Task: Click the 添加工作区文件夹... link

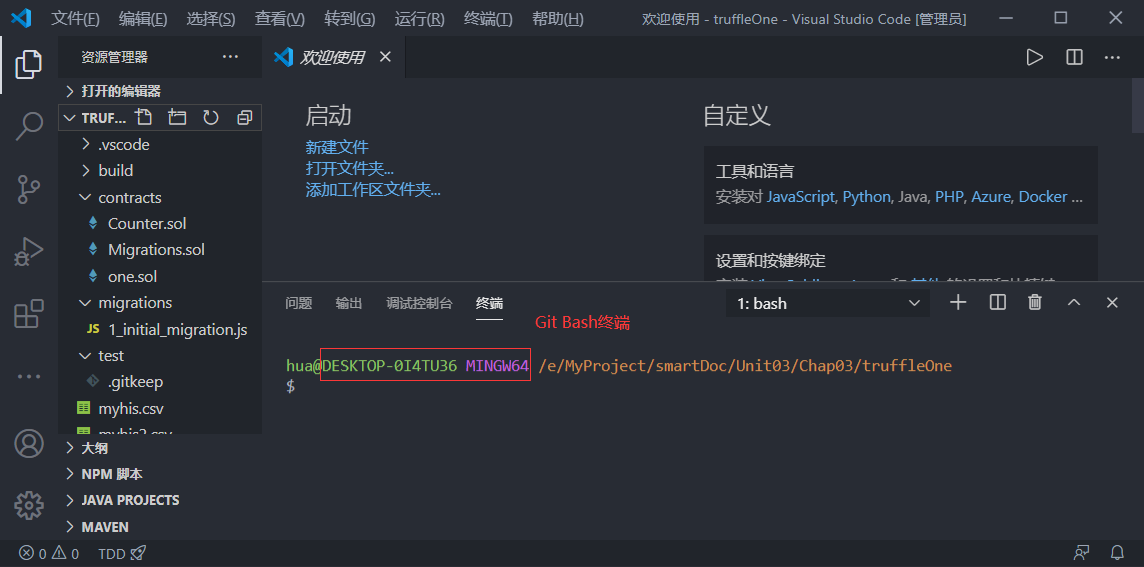Action: click(x=373, y=190)
